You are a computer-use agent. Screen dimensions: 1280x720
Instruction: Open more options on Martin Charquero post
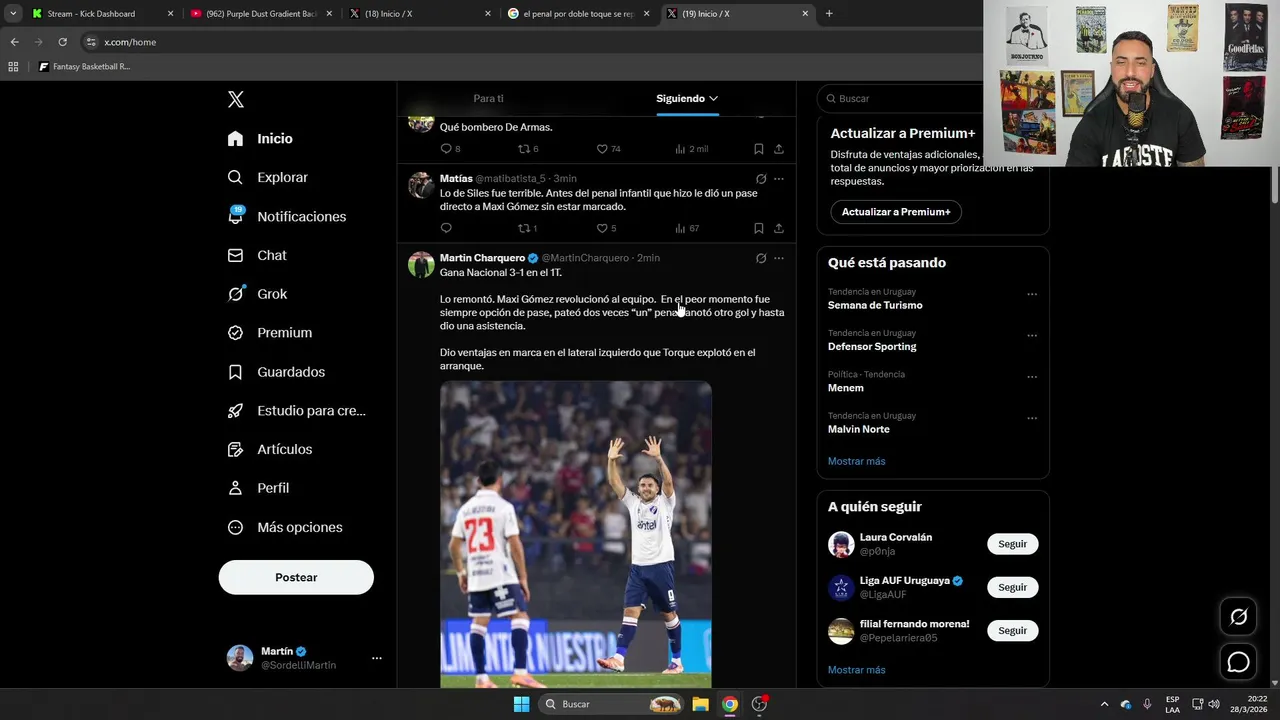779,258
